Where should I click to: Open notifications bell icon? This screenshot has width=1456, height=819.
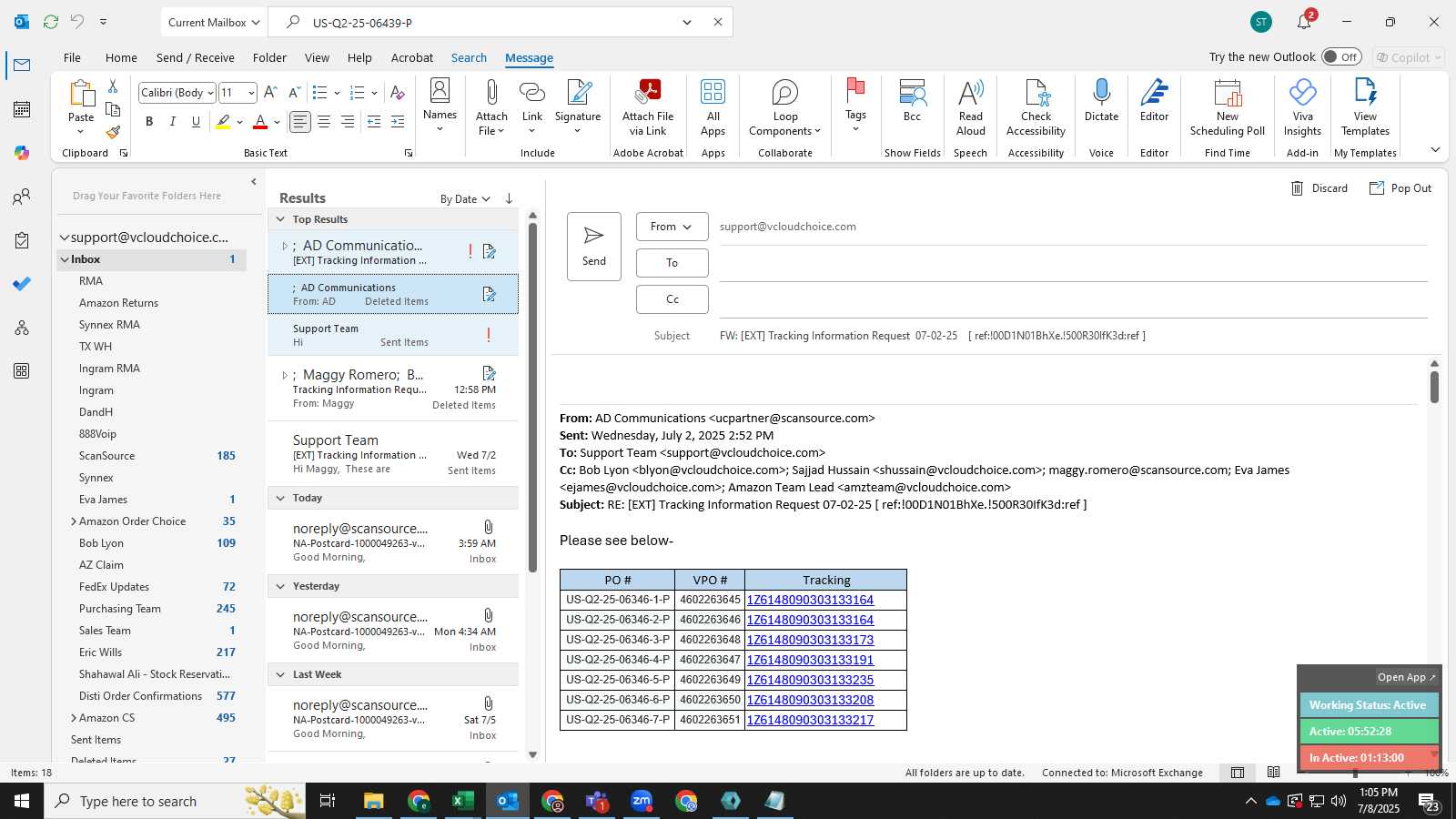[x=1304, y=22]
